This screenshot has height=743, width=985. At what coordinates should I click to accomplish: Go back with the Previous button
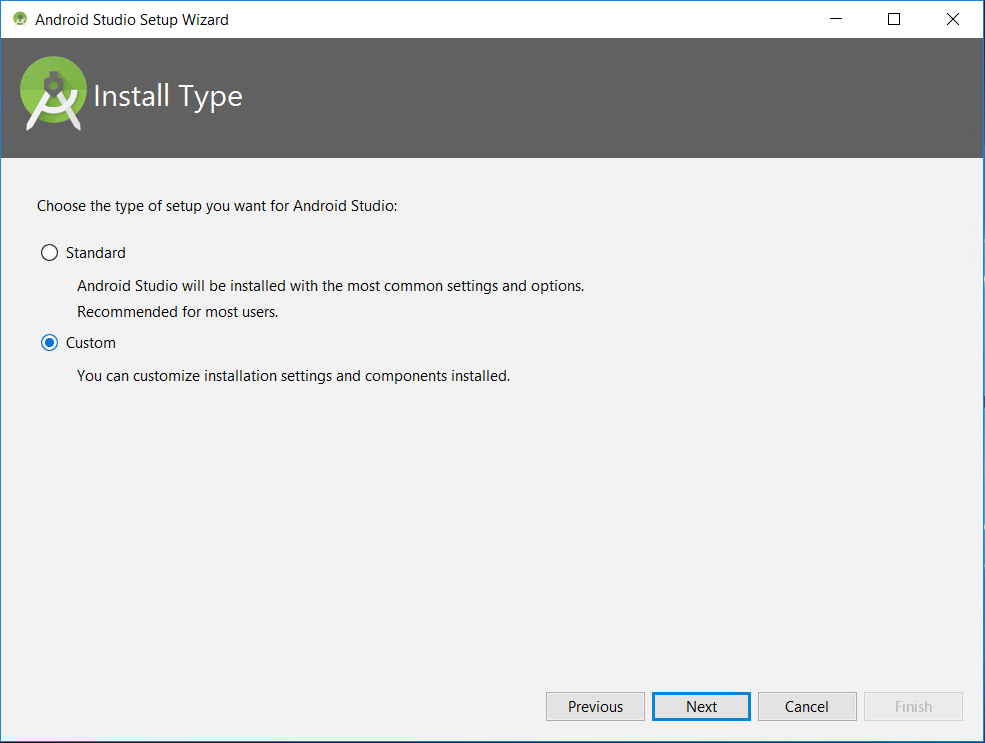tap(595, 706)
